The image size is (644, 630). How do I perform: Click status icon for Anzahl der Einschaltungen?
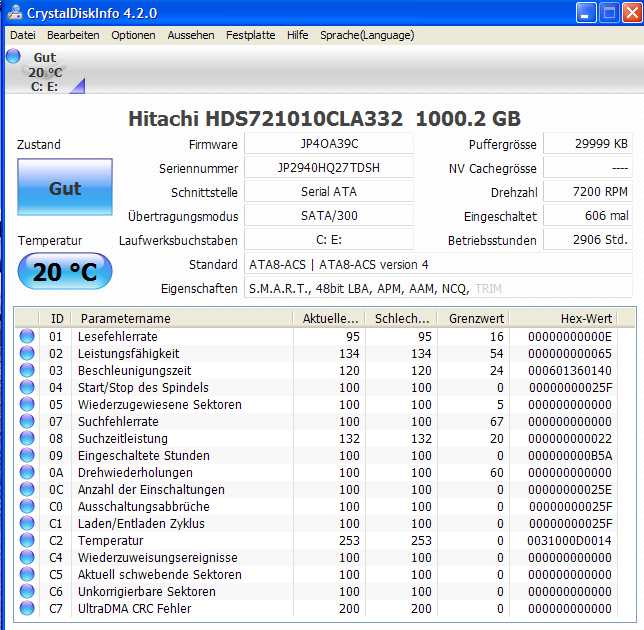coord(27,490)
